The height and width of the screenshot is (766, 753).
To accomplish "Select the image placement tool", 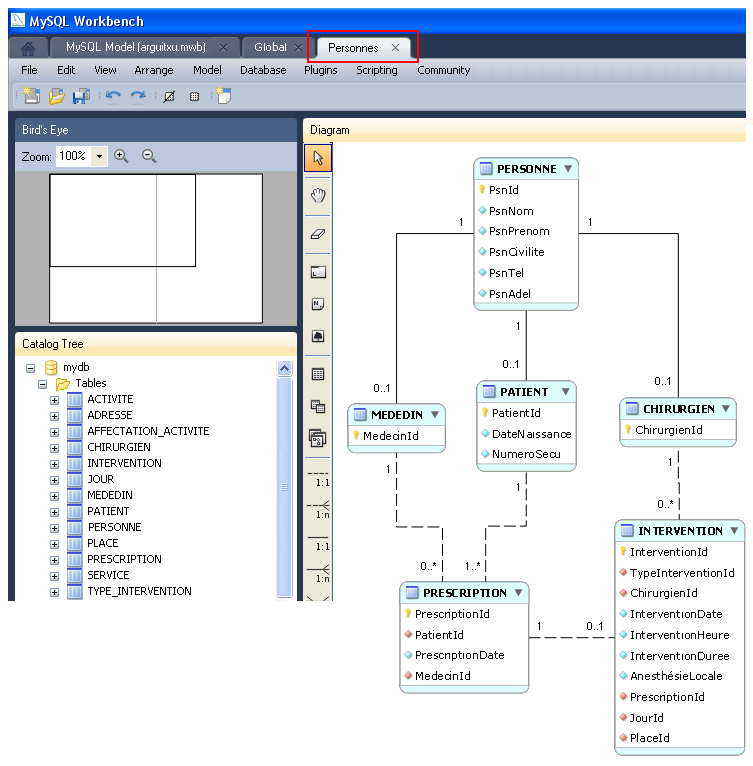I will [318, 336].
